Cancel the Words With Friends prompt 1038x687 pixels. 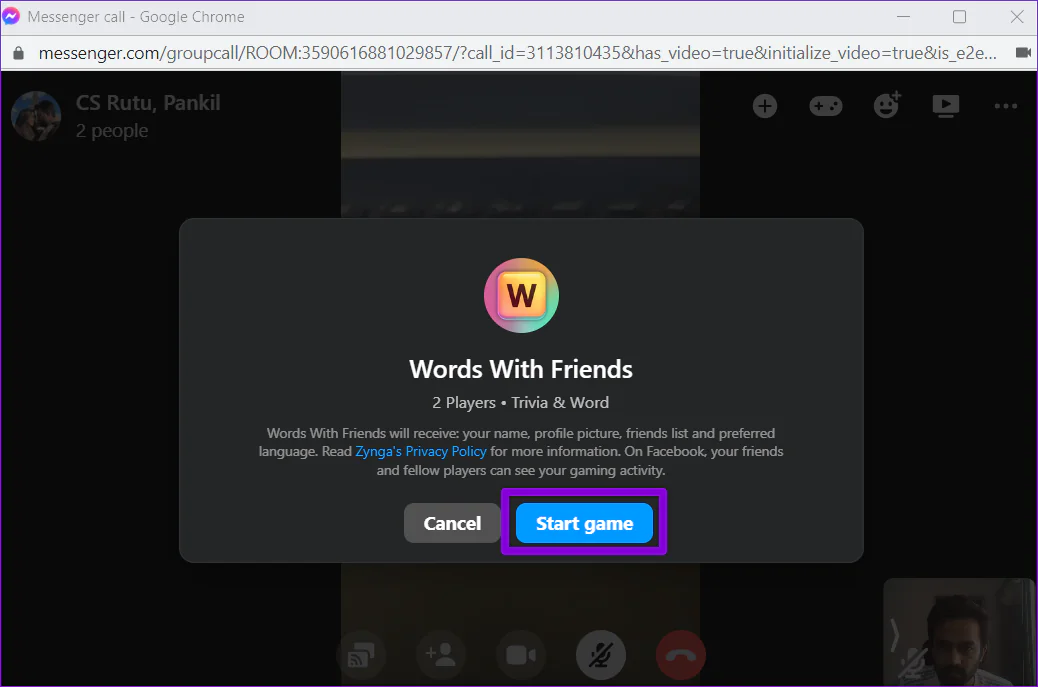(x=452, y=522)
